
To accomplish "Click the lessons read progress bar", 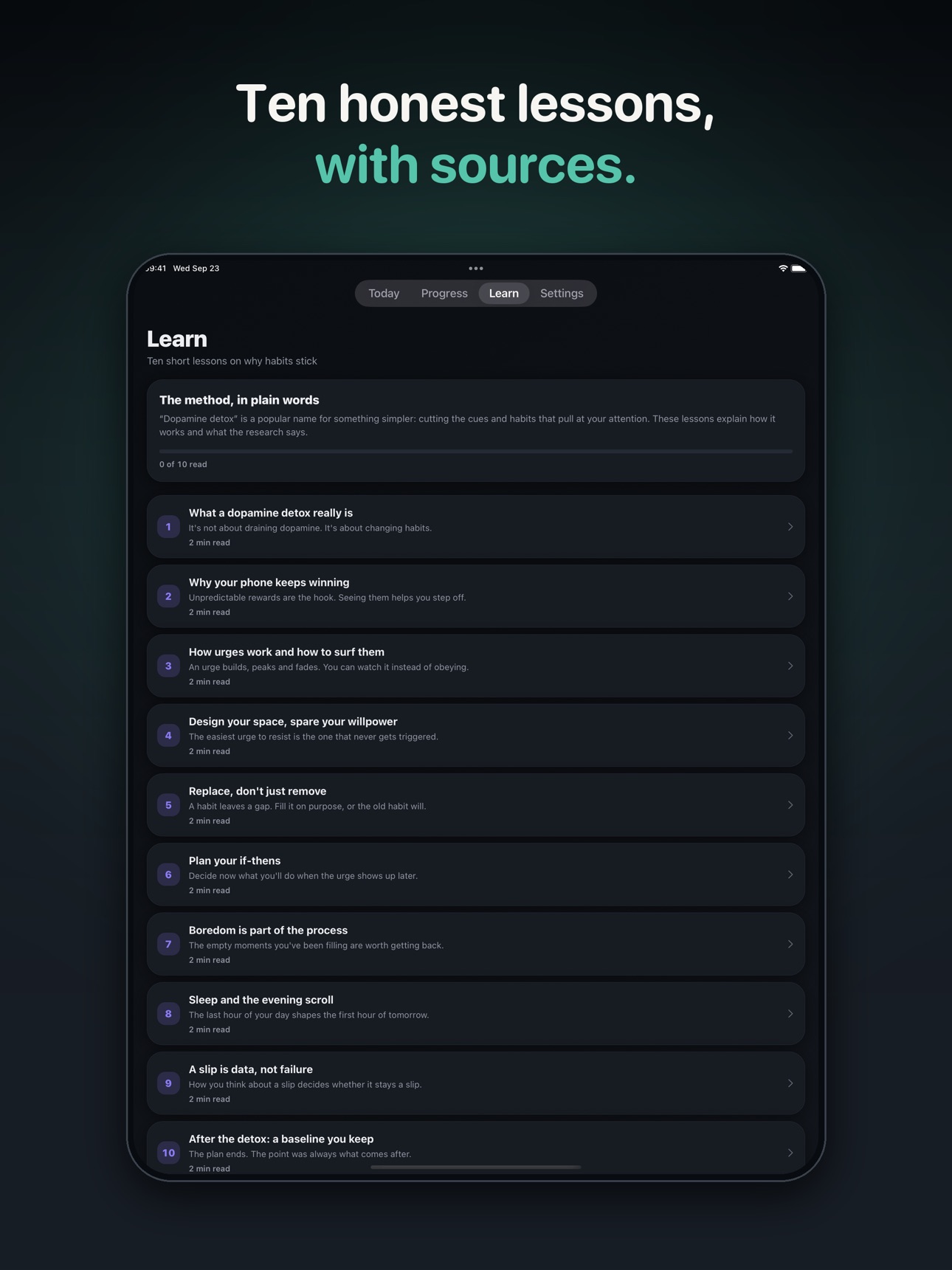I will click(476, 451).
